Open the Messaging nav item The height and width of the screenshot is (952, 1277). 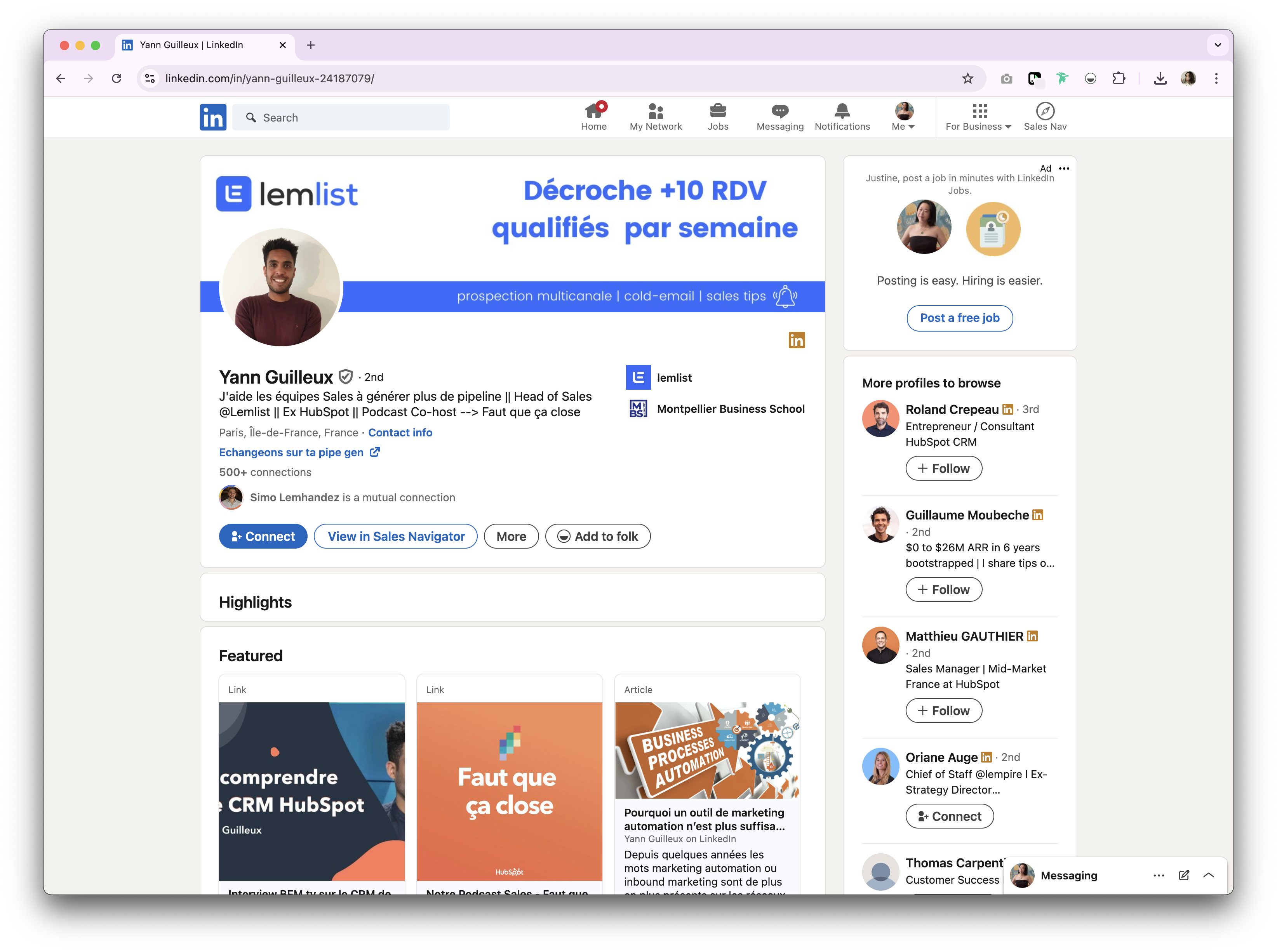pos(779,117)
